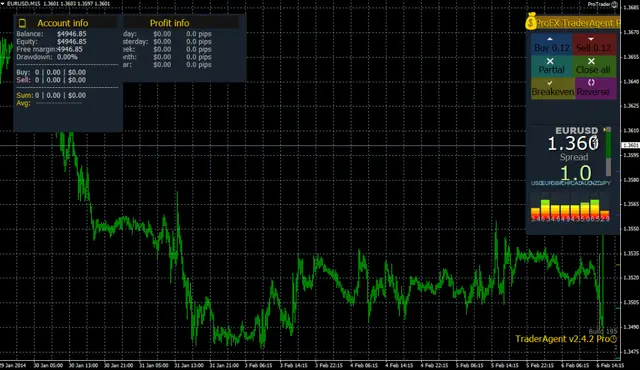Click the 1.3601 current price marker on axis

(630, 145)
